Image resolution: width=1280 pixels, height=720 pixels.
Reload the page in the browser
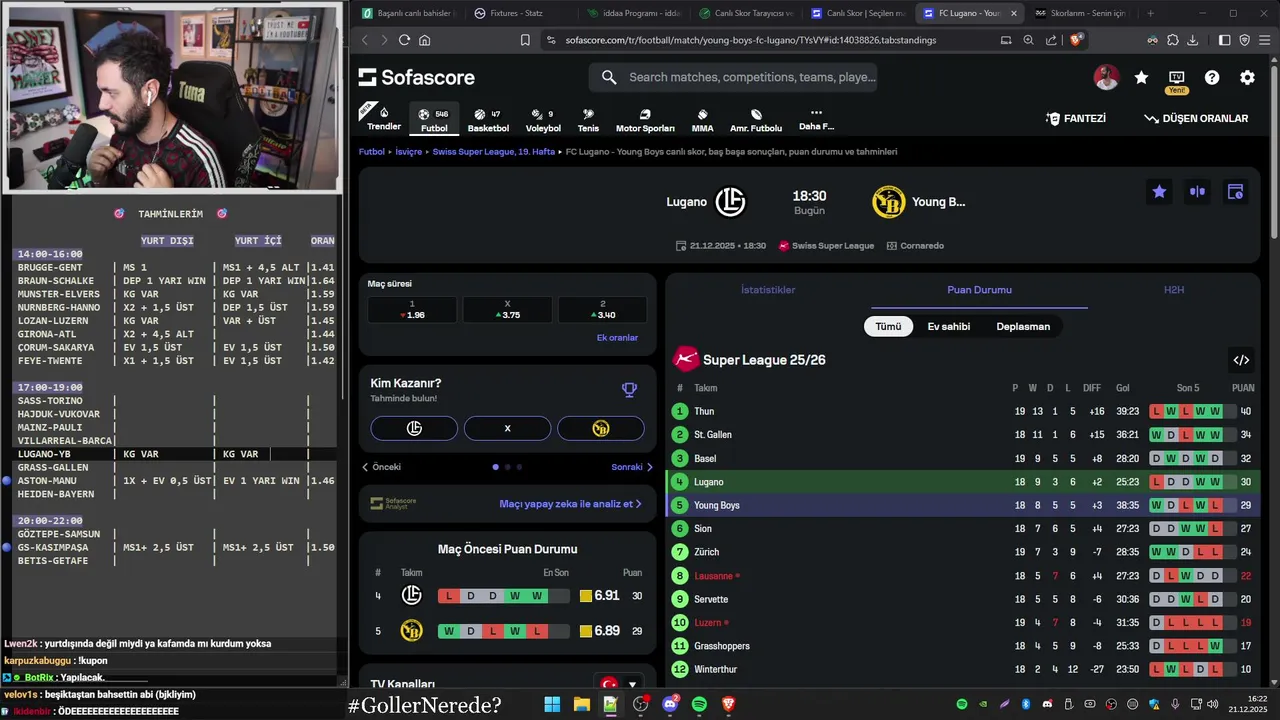pyautogui.click(x=404, y=40)
